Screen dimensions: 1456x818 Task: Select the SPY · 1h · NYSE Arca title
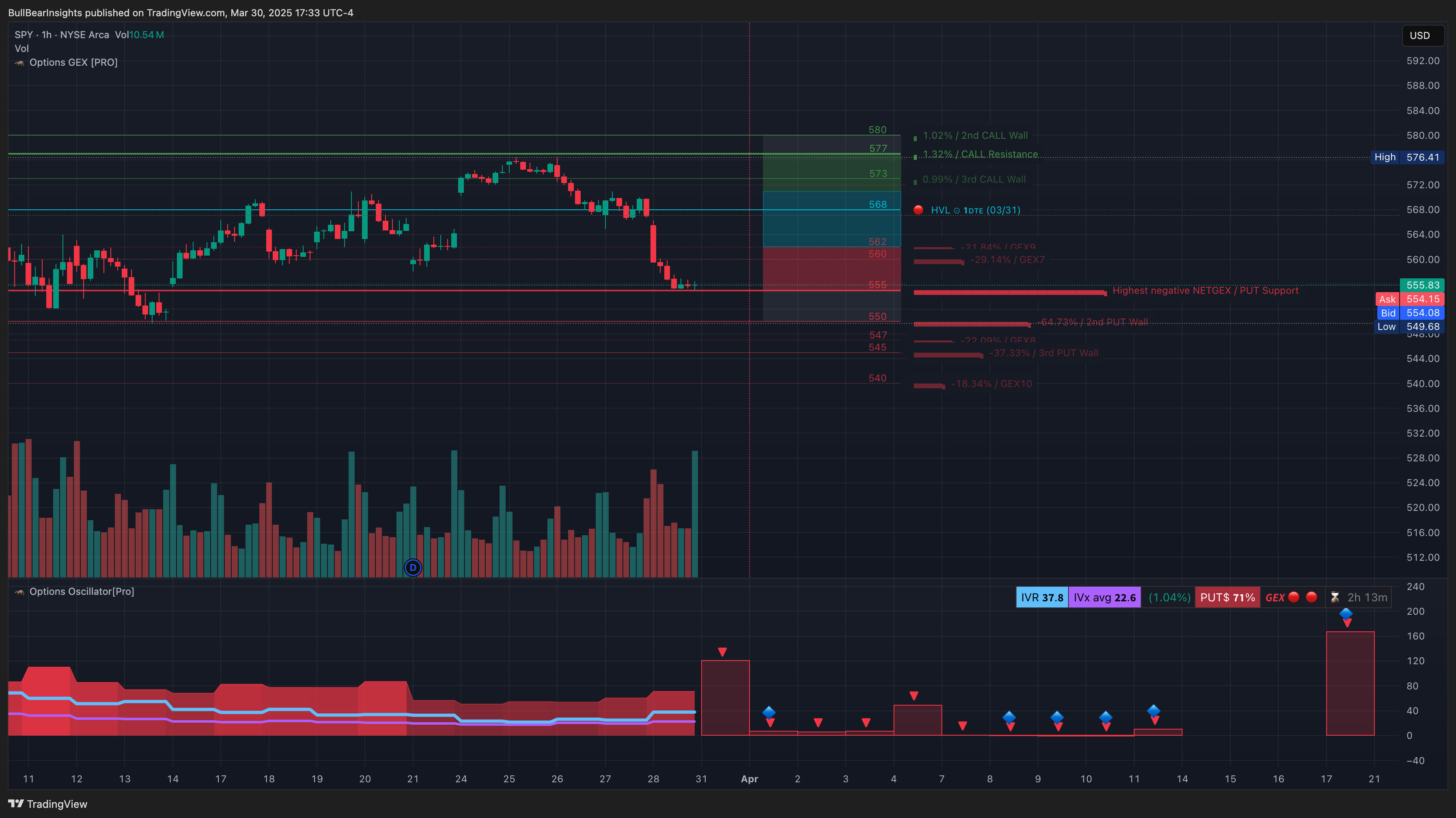point(62,35)
